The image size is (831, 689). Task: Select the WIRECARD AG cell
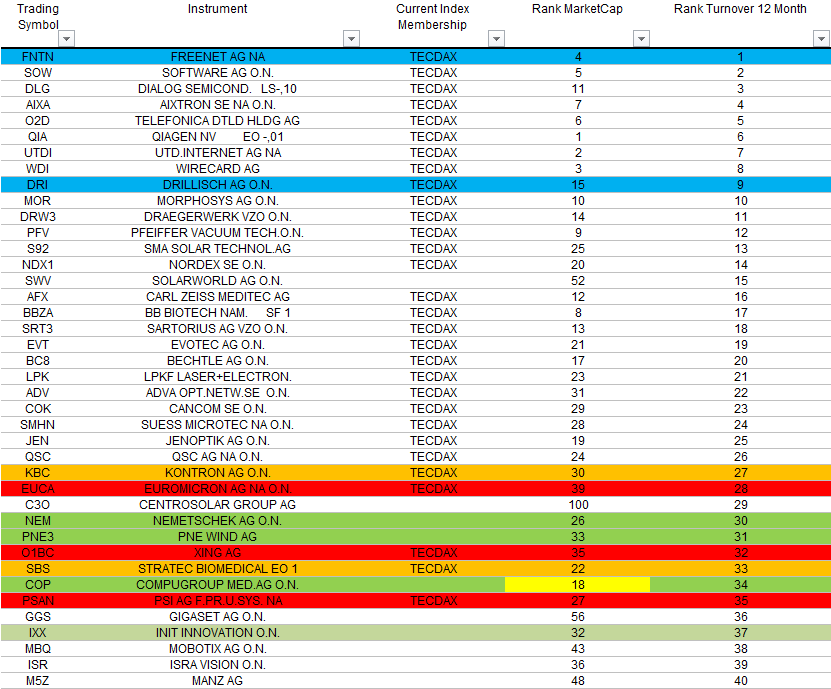[x=218, y=169]
